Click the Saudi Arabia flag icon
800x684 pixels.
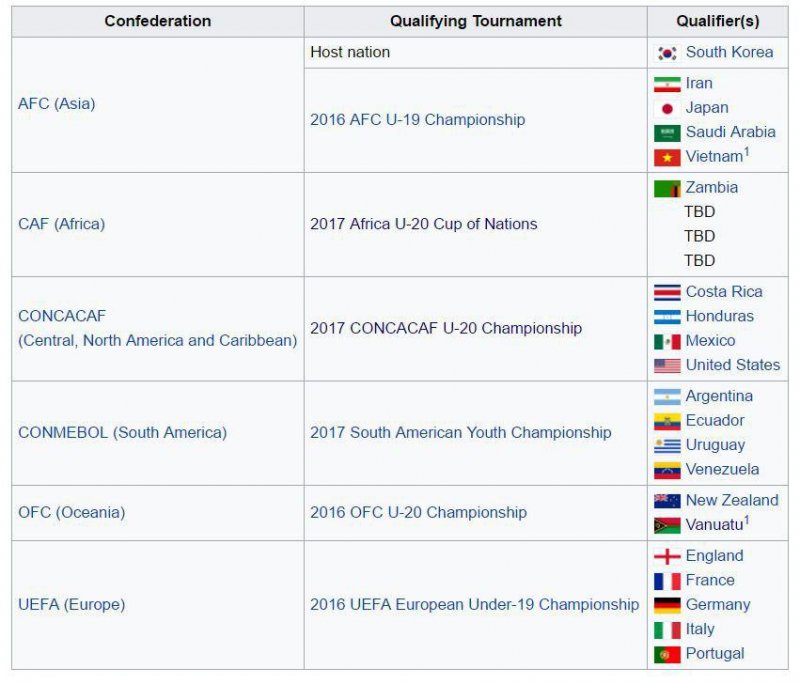click(x=667, y=133)
